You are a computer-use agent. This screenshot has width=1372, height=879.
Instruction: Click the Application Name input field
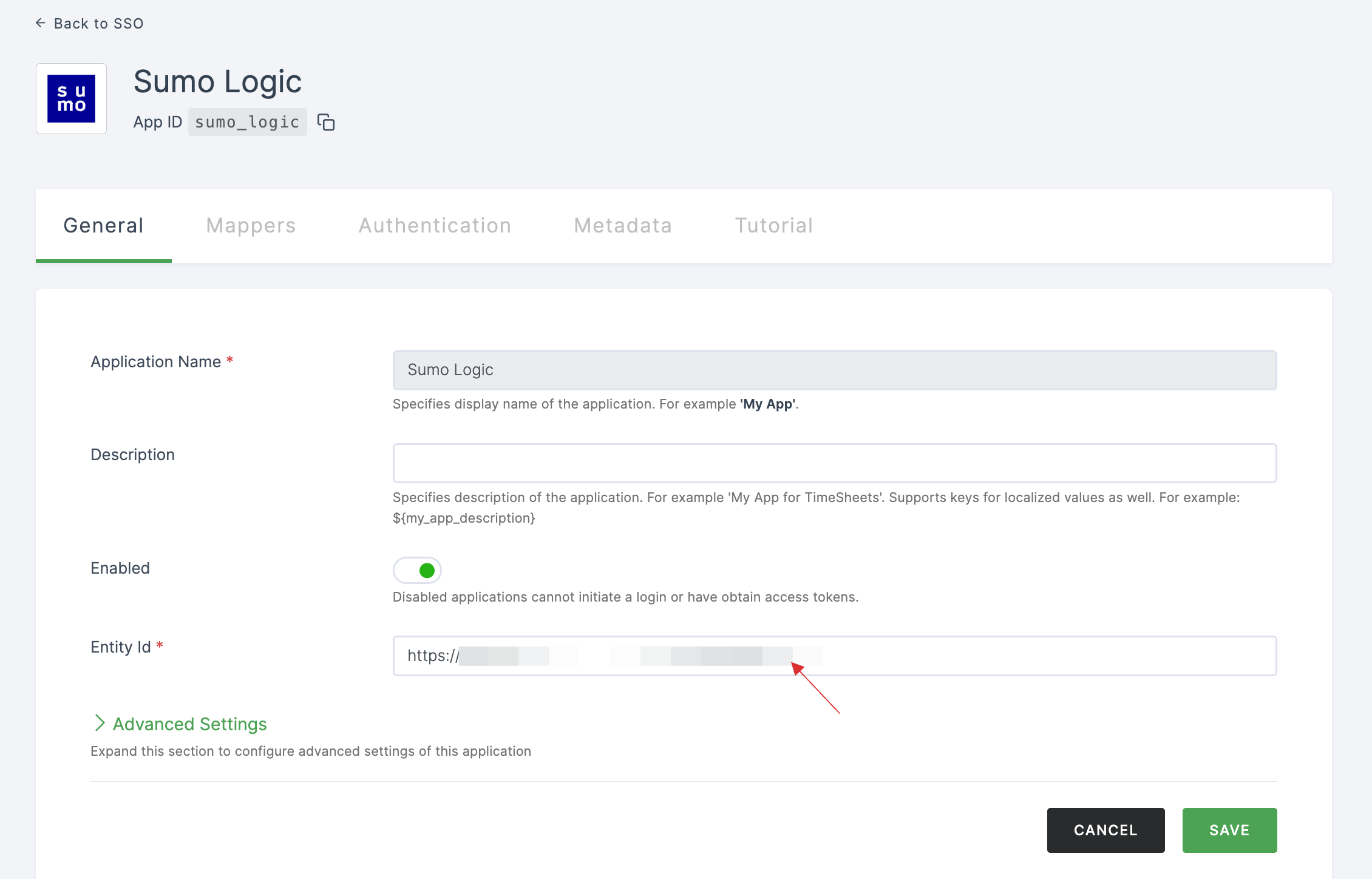(x=834, y=369)
